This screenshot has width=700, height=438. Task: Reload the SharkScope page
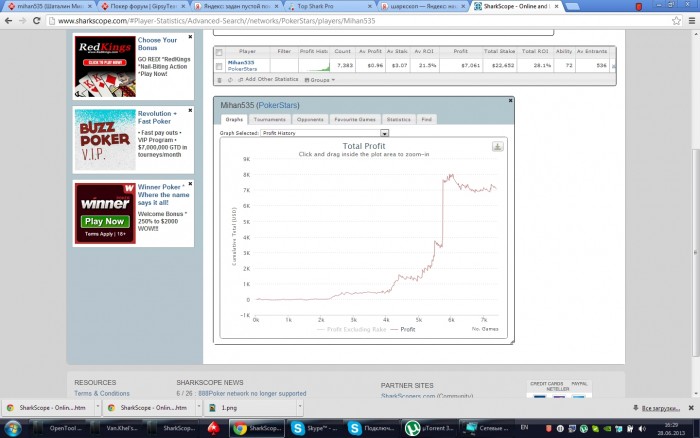click(37, 21)
